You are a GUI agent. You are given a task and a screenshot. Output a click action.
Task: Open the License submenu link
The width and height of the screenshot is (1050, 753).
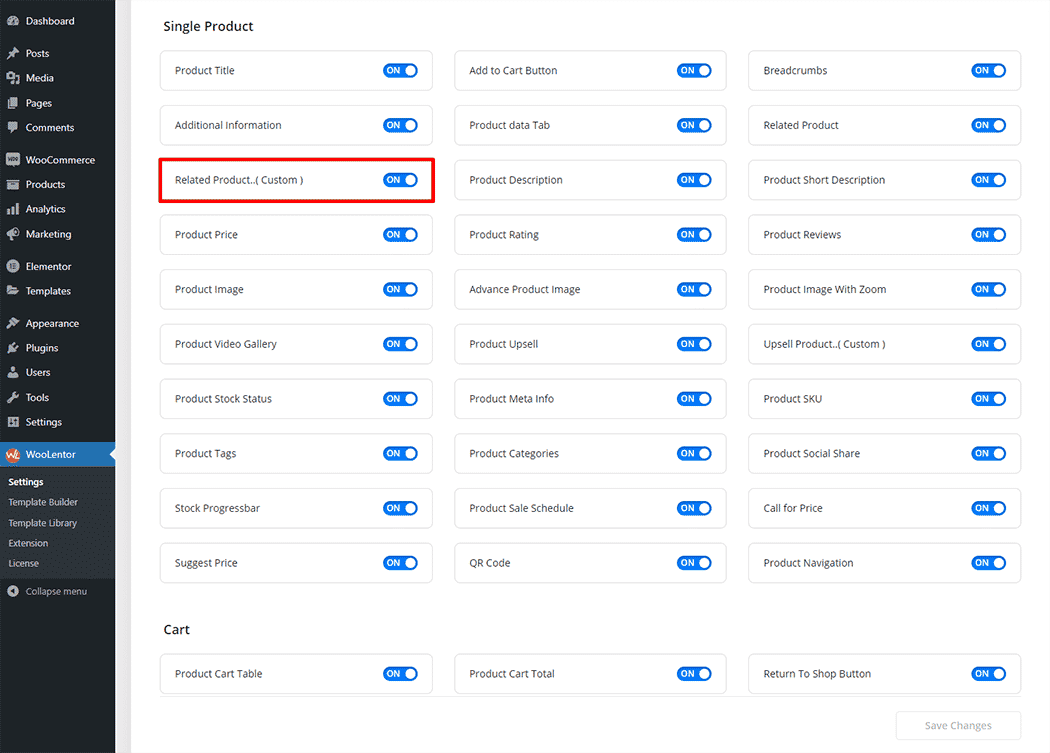click(24, 563)
